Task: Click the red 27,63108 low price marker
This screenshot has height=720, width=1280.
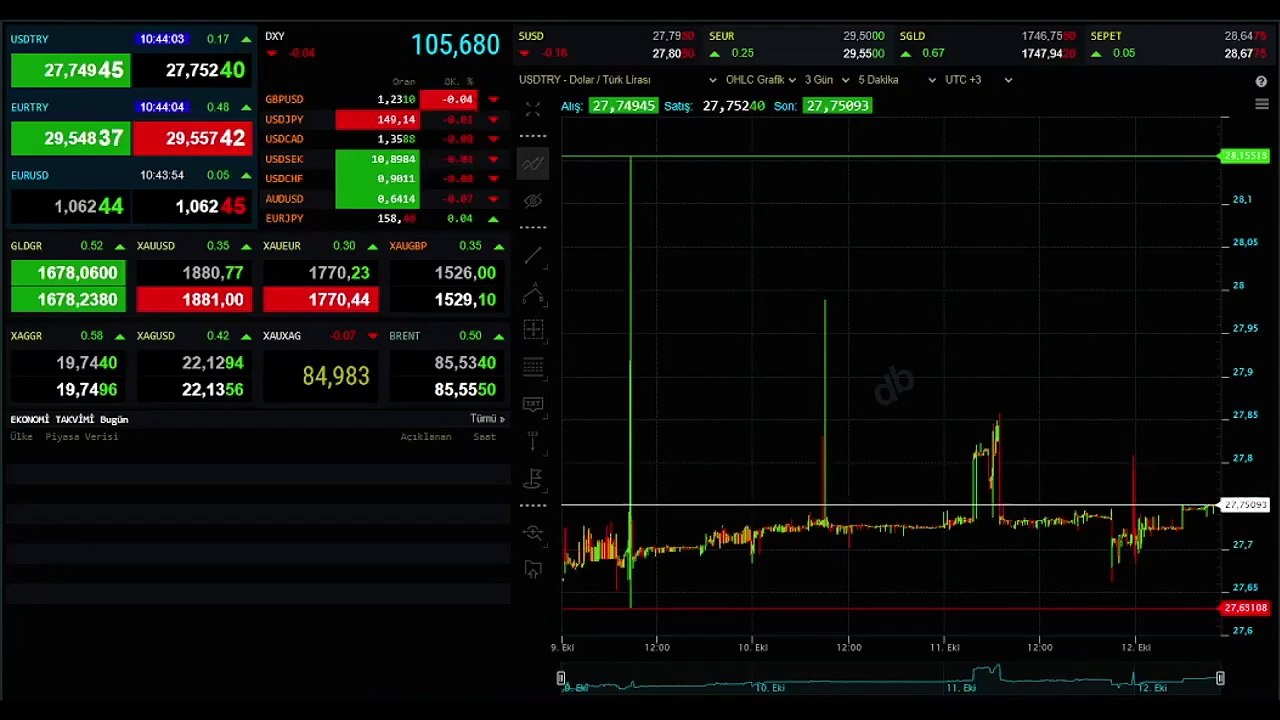Action: point(1245,608)
